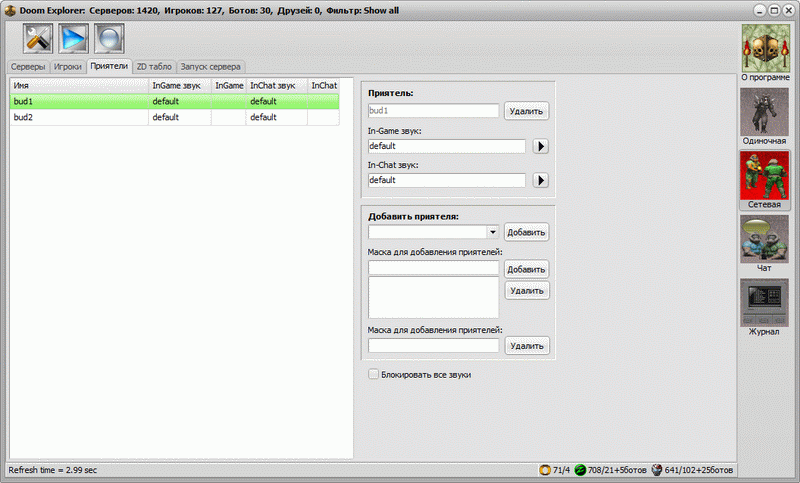Switch to the Серверы tab
This screenshot has height=483, width=800.
tap(28, 67)
